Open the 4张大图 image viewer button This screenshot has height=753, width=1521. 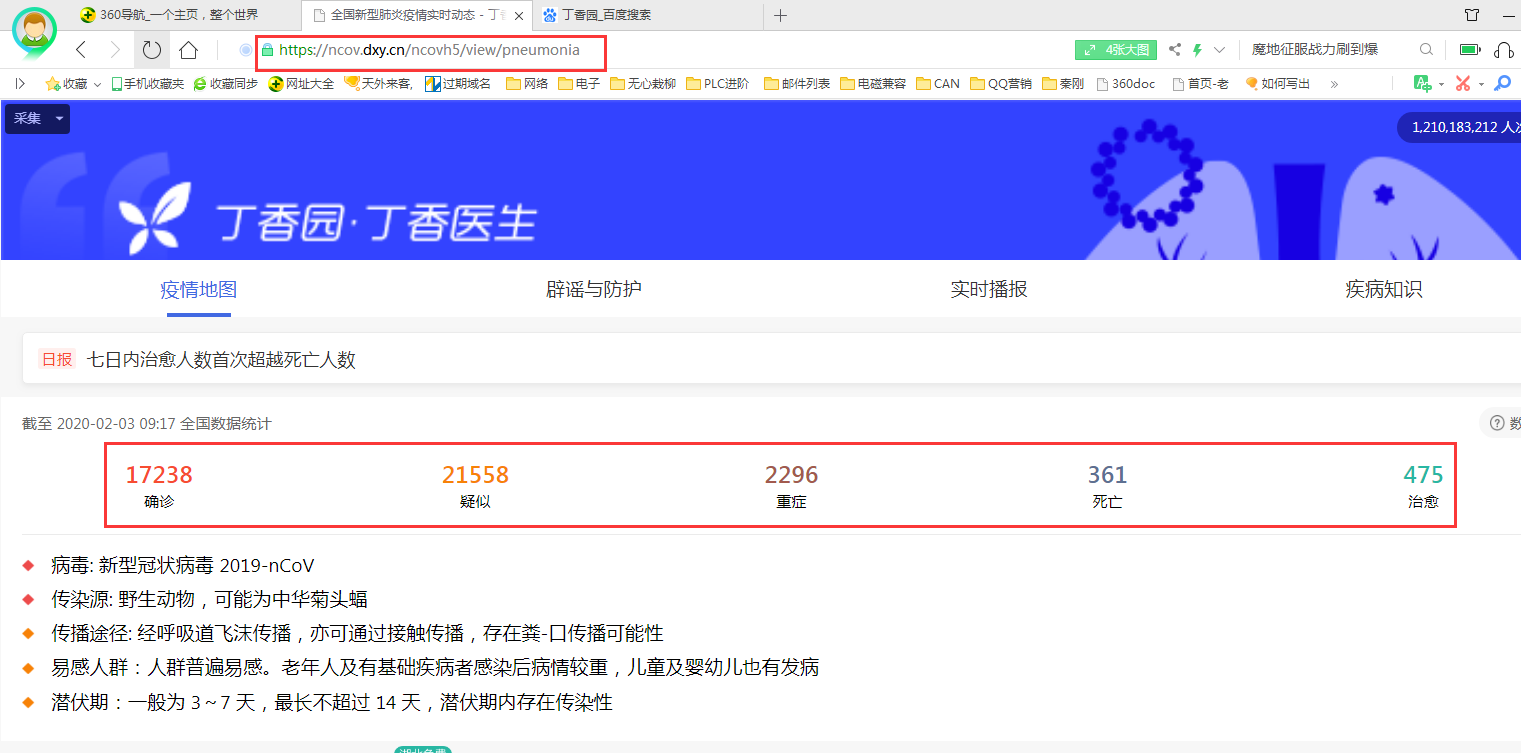pyautogui.click(x=1116, y=50)
